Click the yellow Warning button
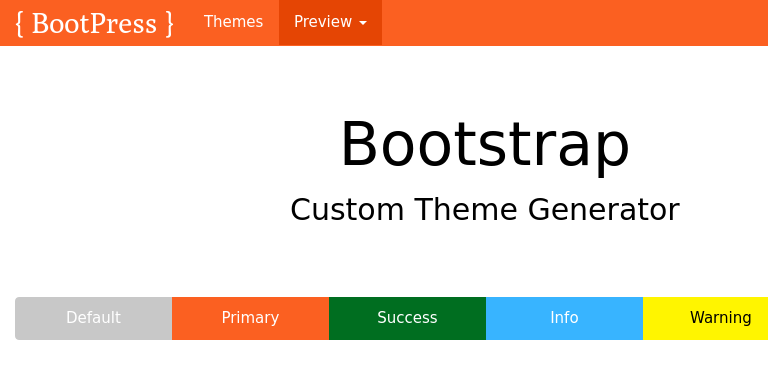 click(x=705, y=318)
